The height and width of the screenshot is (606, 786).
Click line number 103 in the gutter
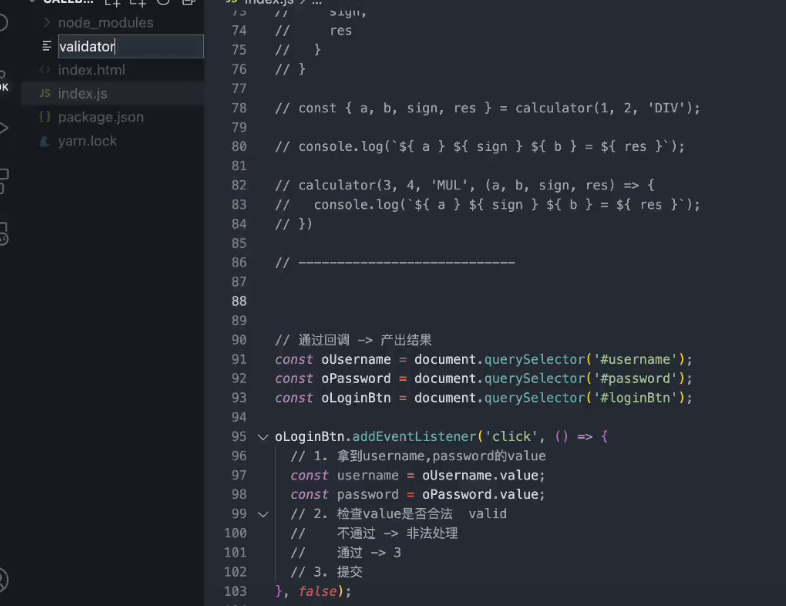pyautogui.click(x=236, y=591)
